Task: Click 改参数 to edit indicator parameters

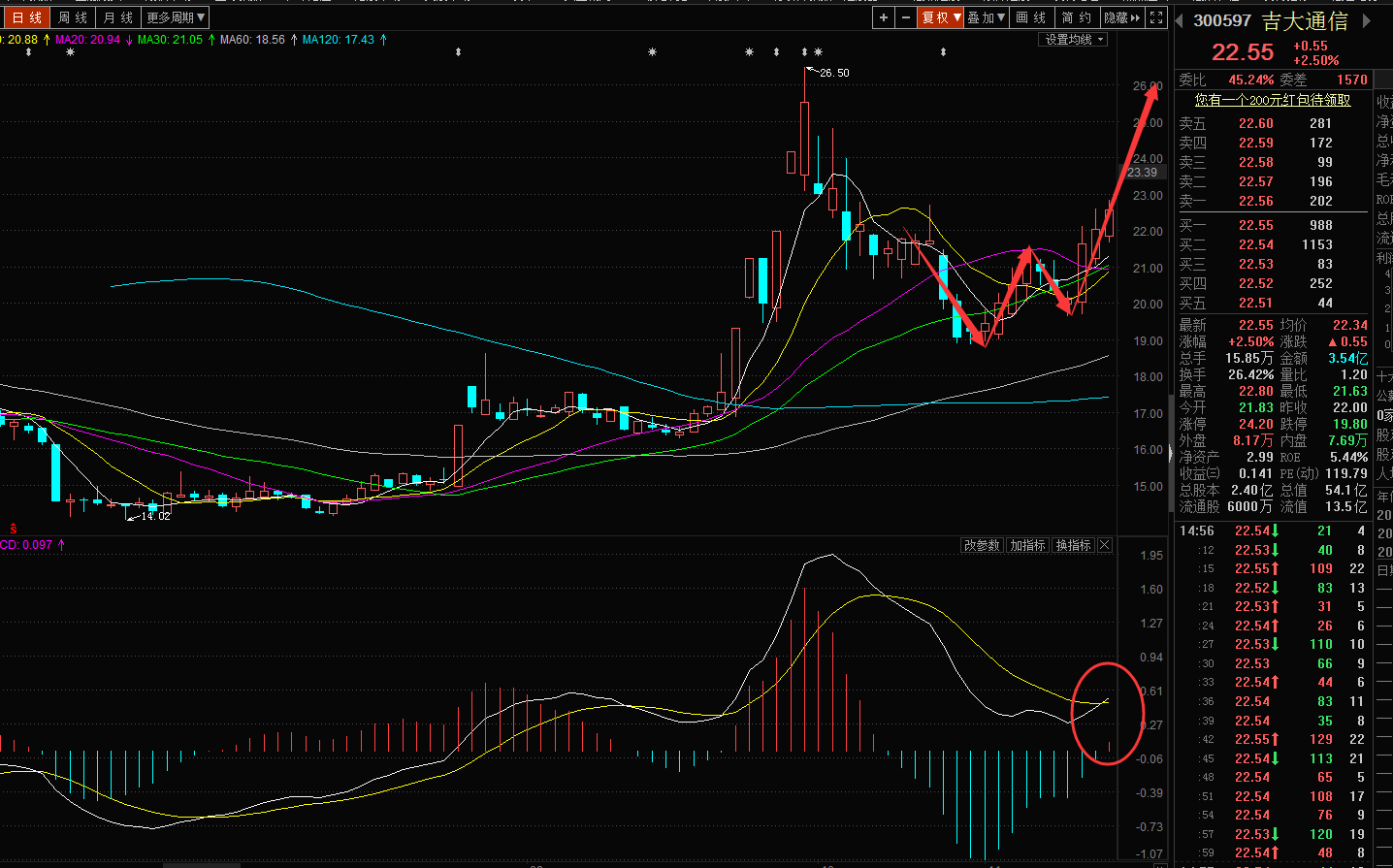Action: tap(982, 545)
